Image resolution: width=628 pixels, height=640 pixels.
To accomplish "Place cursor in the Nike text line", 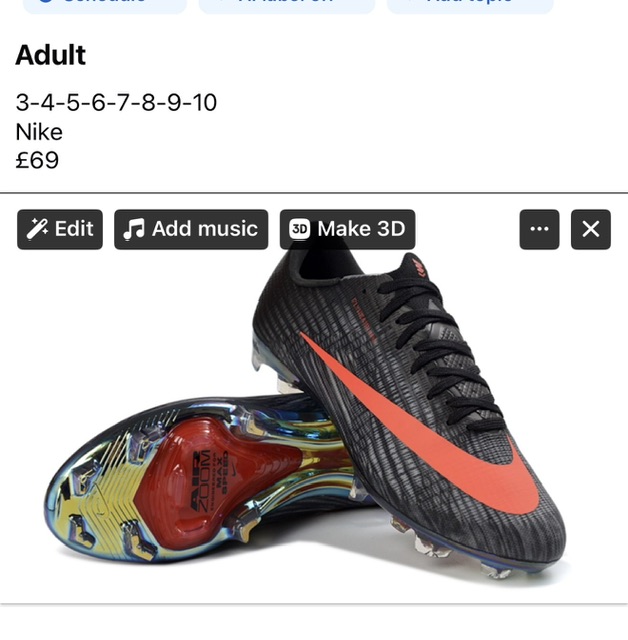I will (39, 132).
